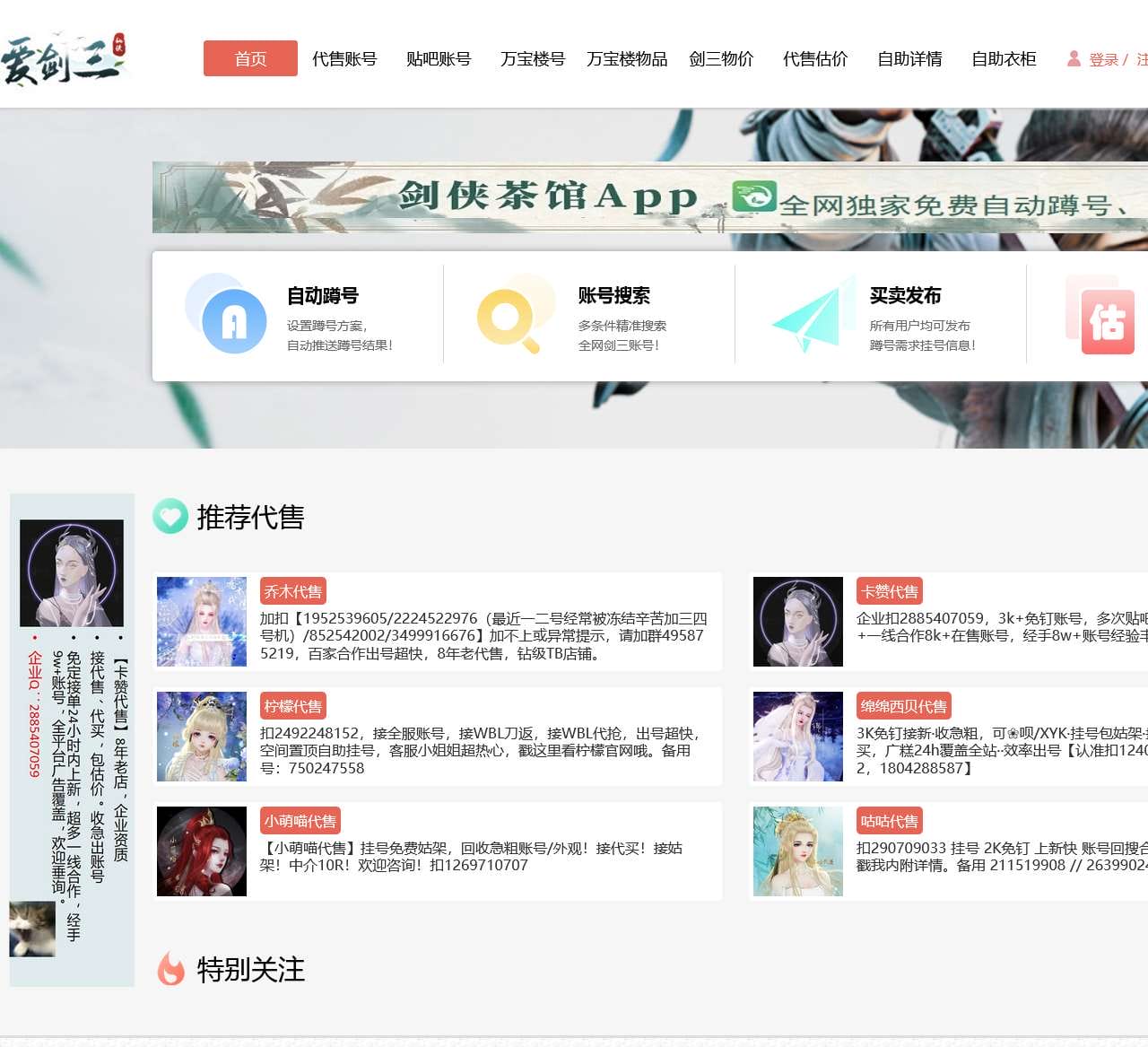Select 万宝楼号 in the navigation bar

tap(533, 59)
